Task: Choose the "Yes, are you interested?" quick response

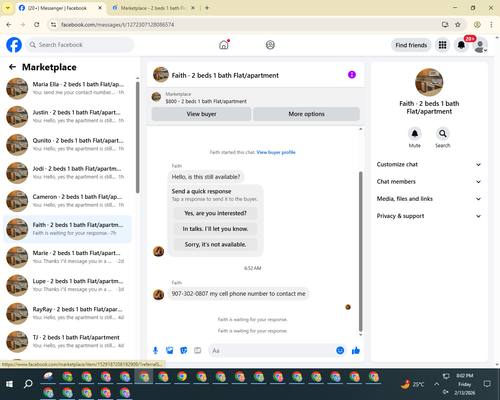Action: (x=215, y=213)
